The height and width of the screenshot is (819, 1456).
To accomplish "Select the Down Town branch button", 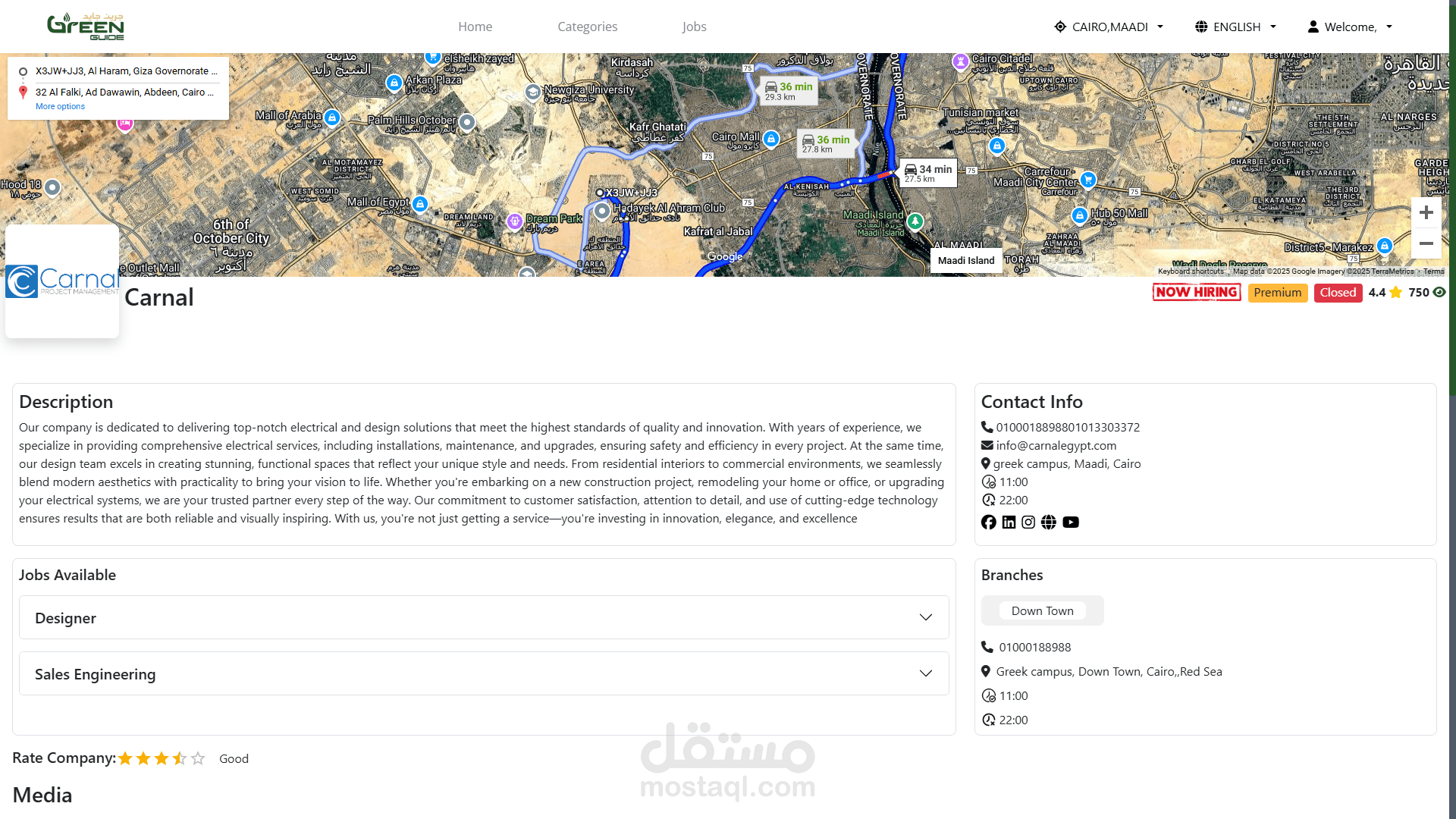I will coord(1042,610).
